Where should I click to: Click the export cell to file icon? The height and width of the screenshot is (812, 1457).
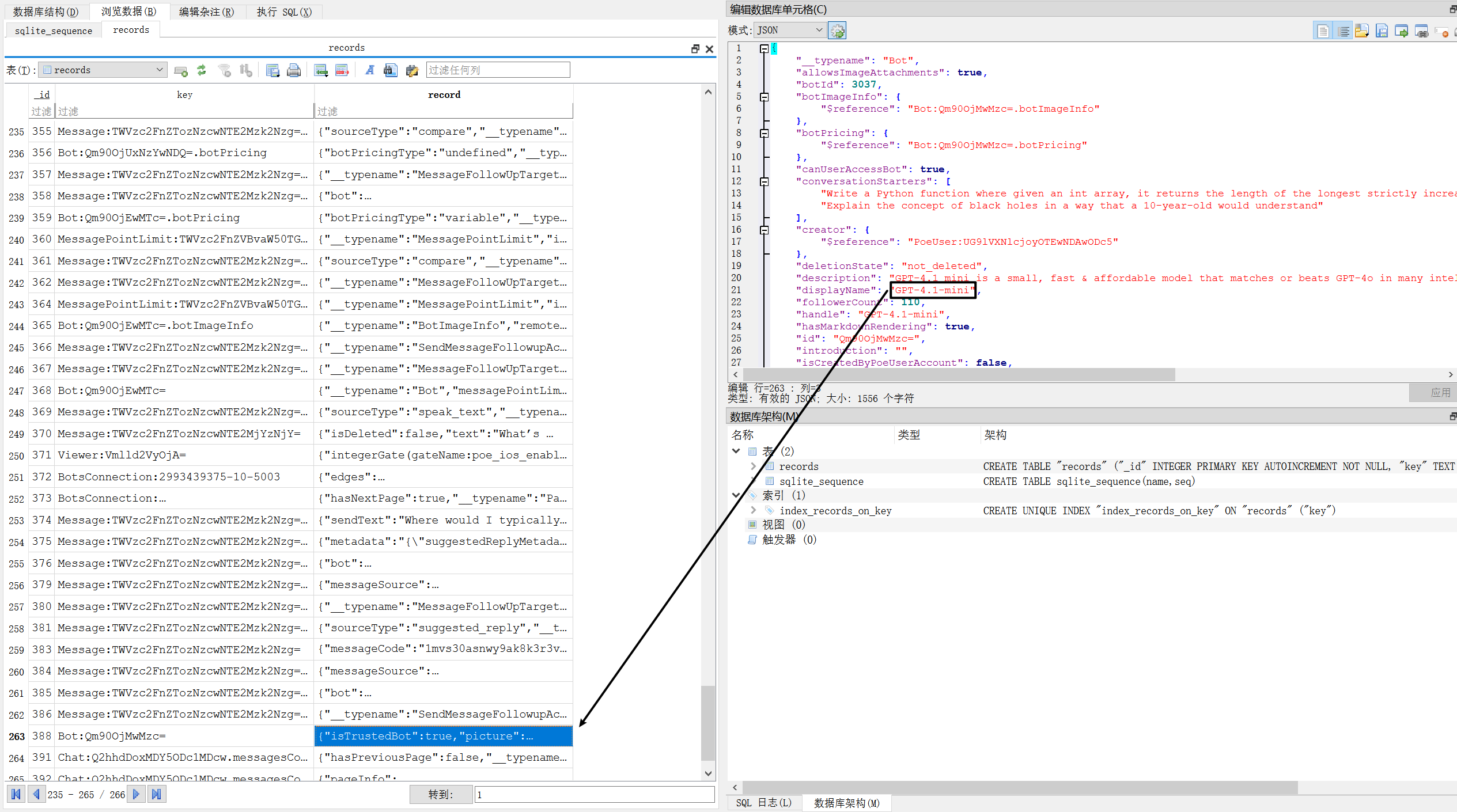(x=1382, y=31)
